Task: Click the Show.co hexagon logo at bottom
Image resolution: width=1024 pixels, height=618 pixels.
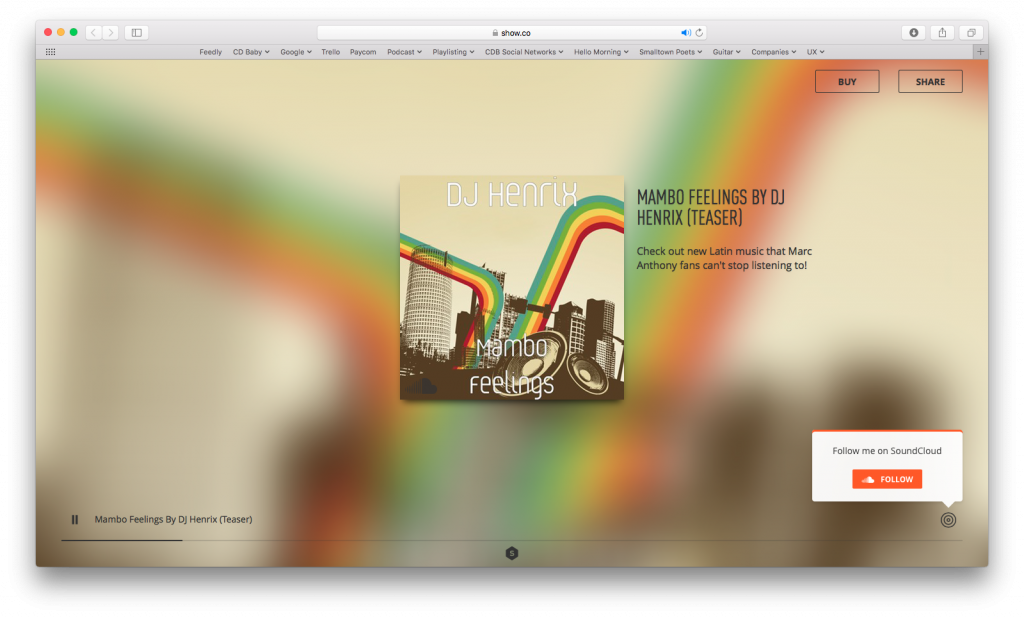Action: click(x=512, y=553)
